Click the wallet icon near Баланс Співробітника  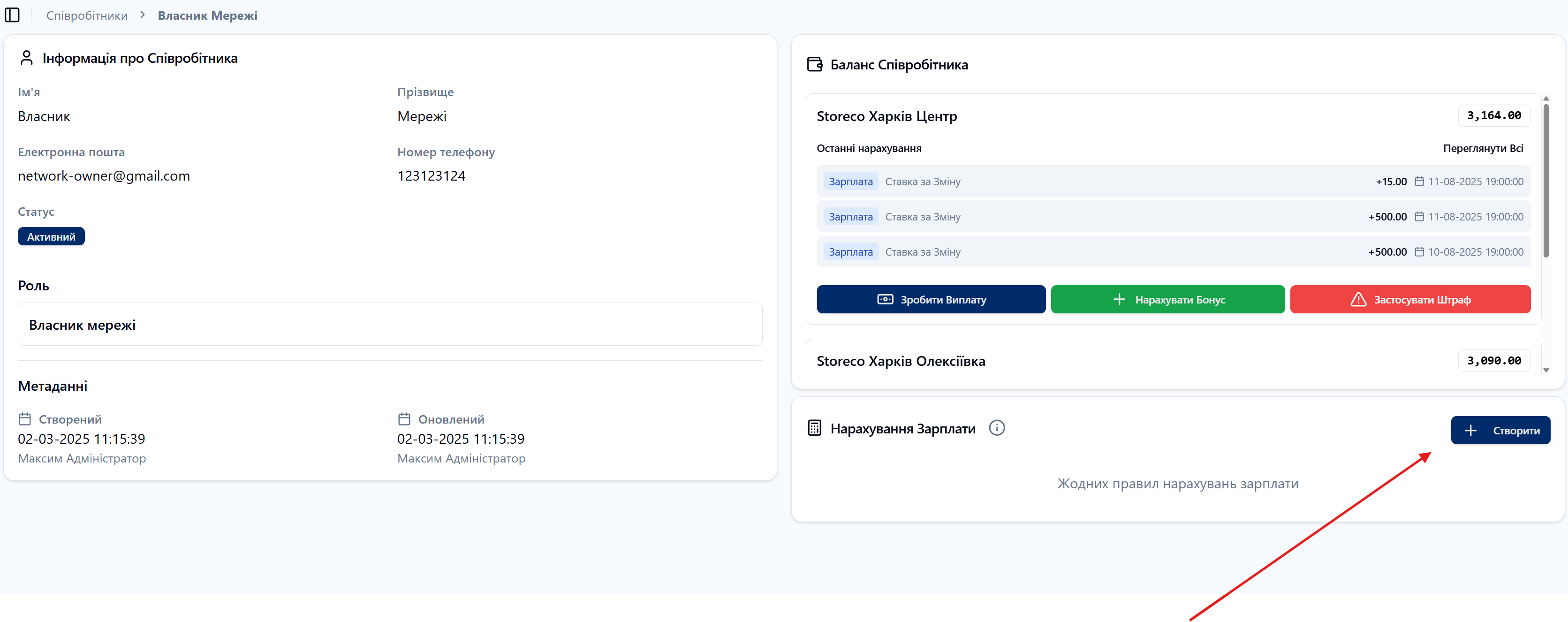click(814, 65)
